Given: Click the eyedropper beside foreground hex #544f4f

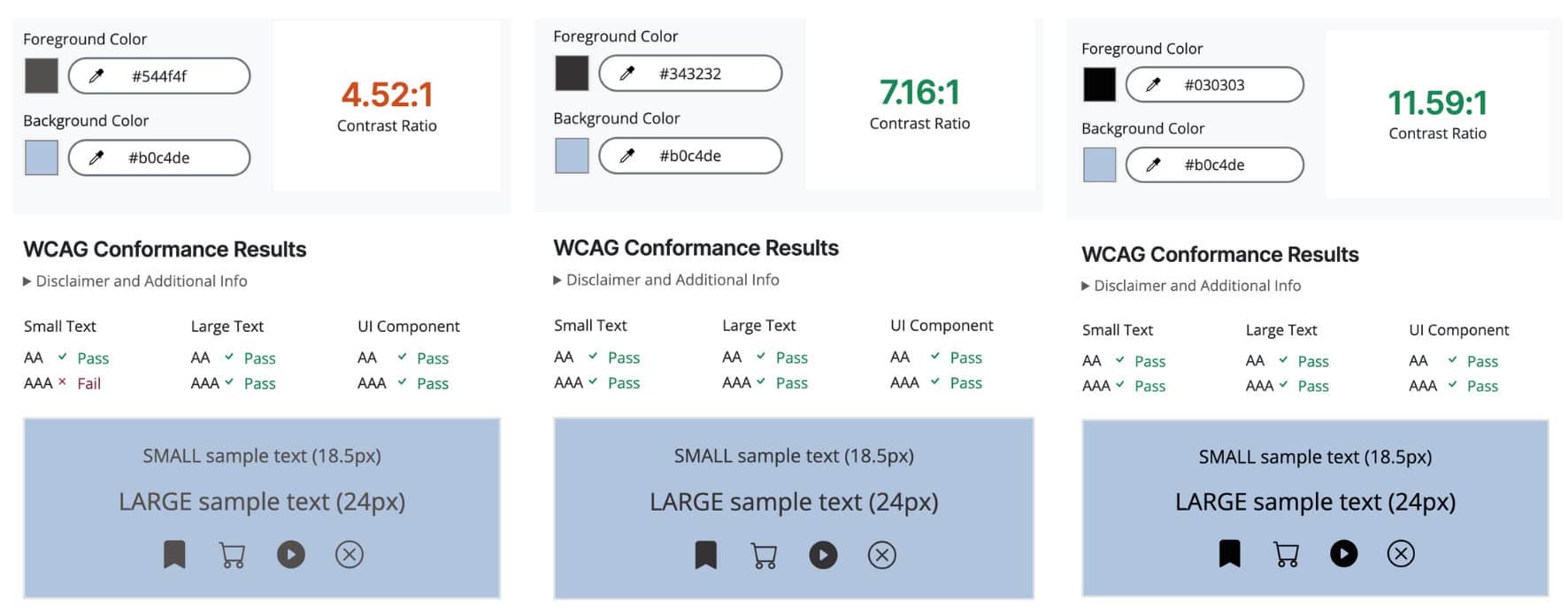Looking at the screenshot, I should pyautogui.click(x=96, y=76).
